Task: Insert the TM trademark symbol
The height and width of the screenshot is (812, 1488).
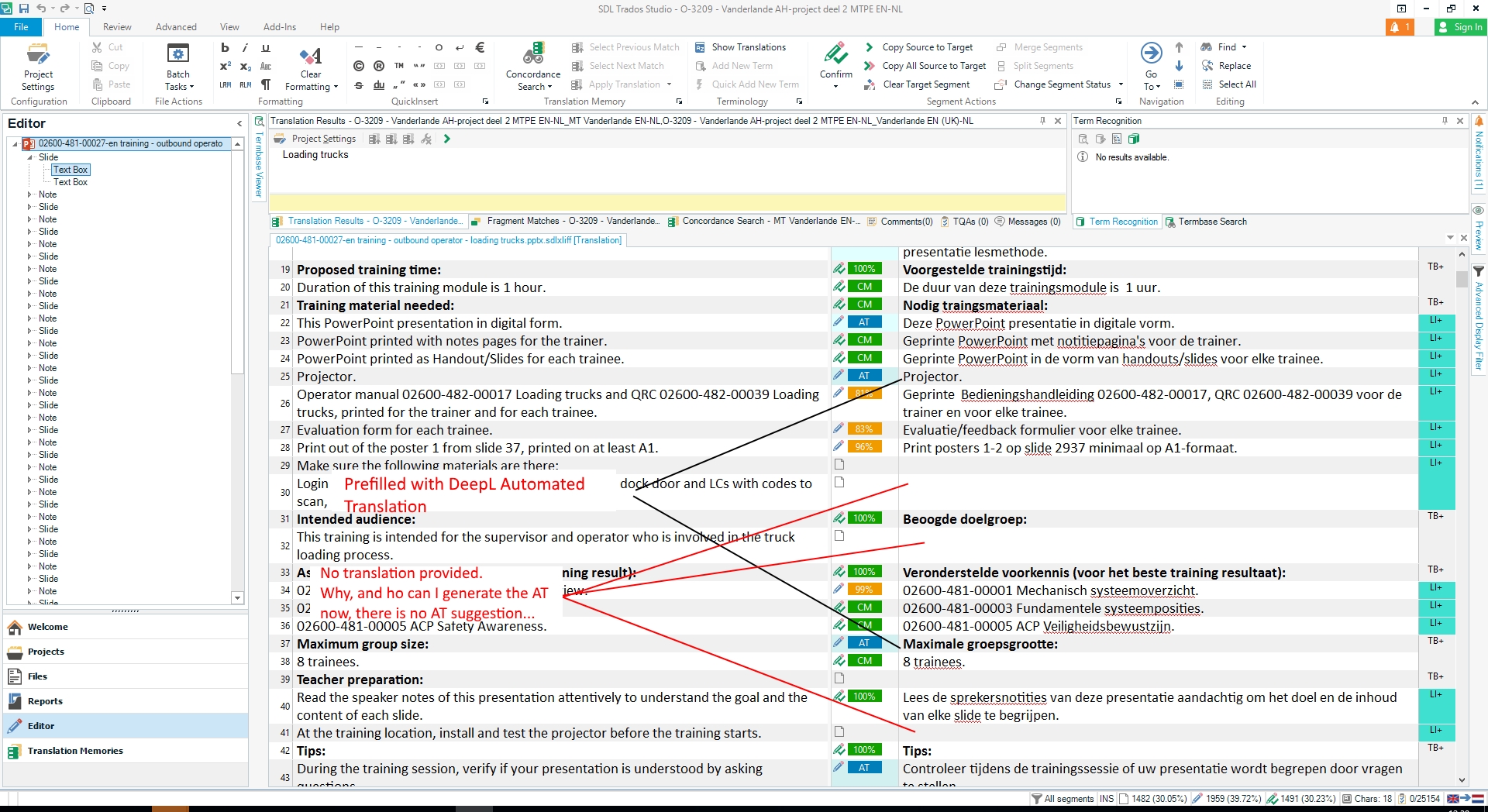Action: tap(399, 66)
